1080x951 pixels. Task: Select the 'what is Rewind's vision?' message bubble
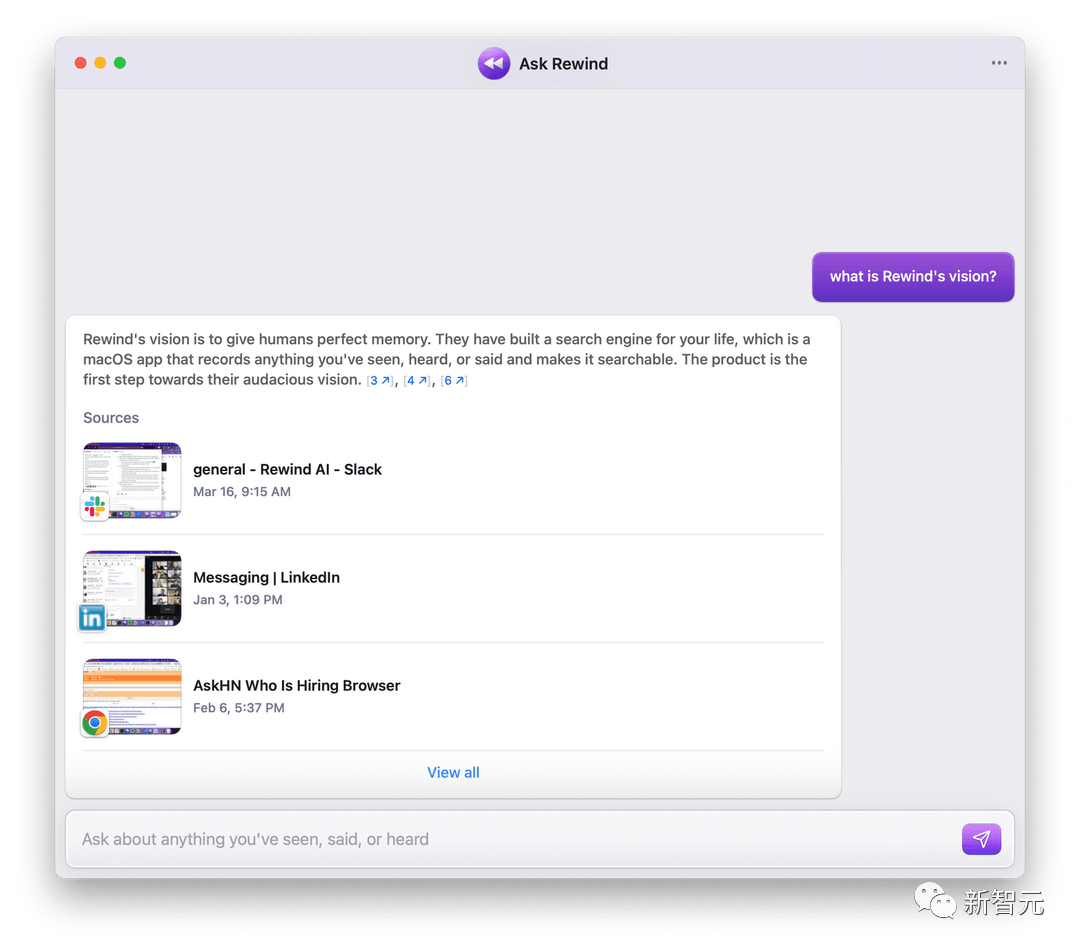[x=913, y=277]
